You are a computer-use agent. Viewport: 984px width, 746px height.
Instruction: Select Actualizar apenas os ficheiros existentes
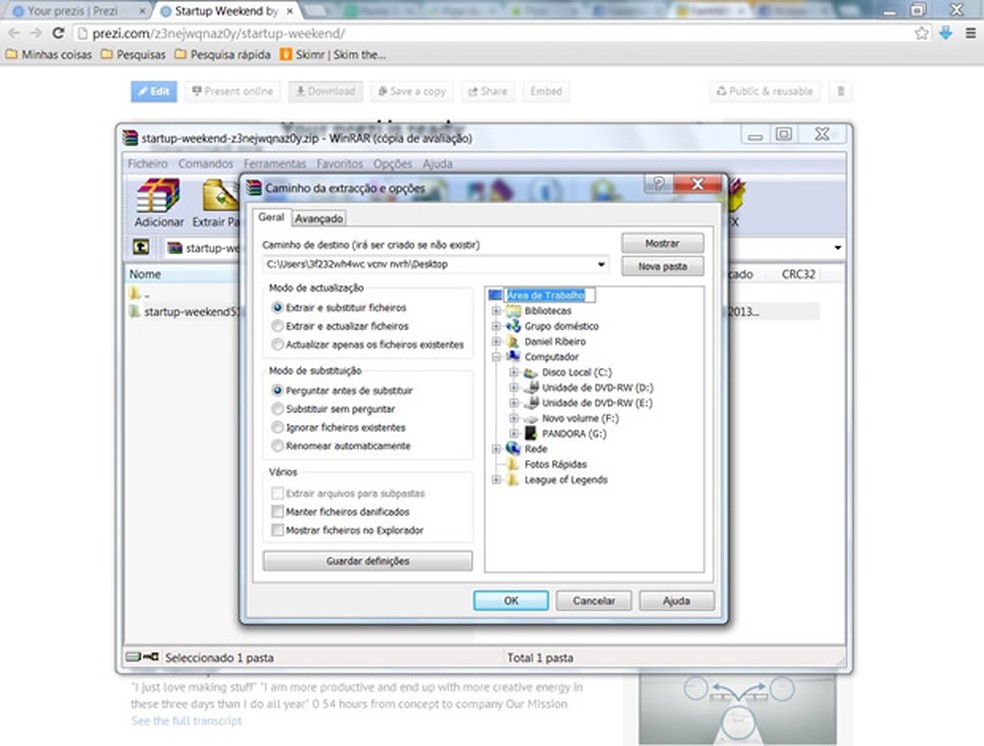point(368,344)
